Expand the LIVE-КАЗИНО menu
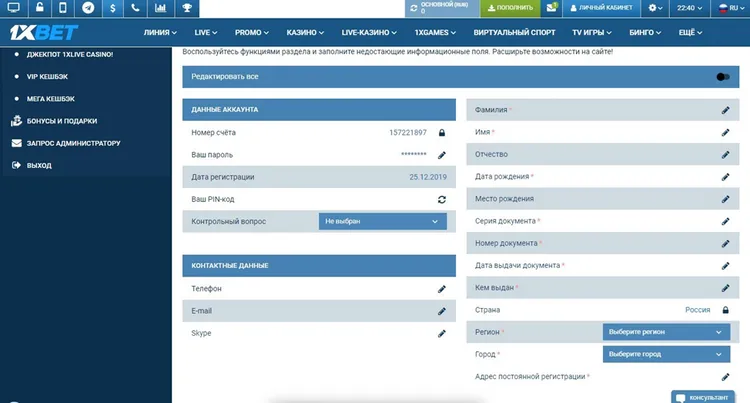 tap(369, 33)
